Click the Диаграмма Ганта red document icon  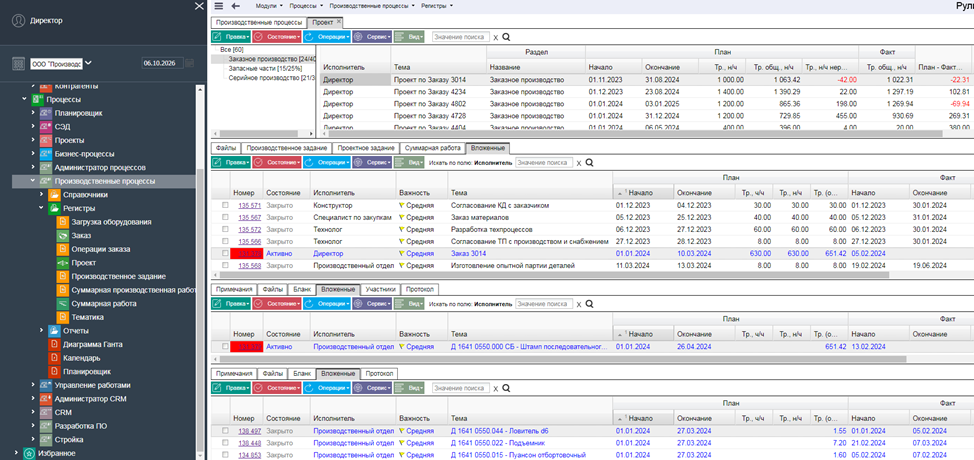coord(54,345)
